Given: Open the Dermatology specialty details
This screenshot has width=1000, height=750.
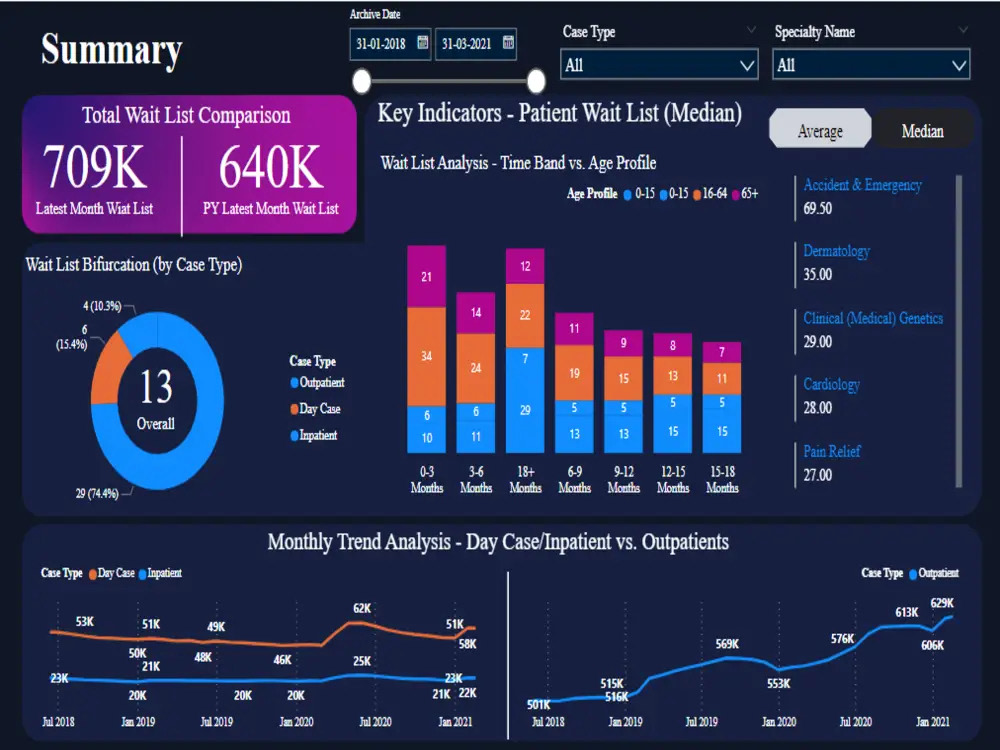Looking at the screenshot, I should [x=836, y=251].
